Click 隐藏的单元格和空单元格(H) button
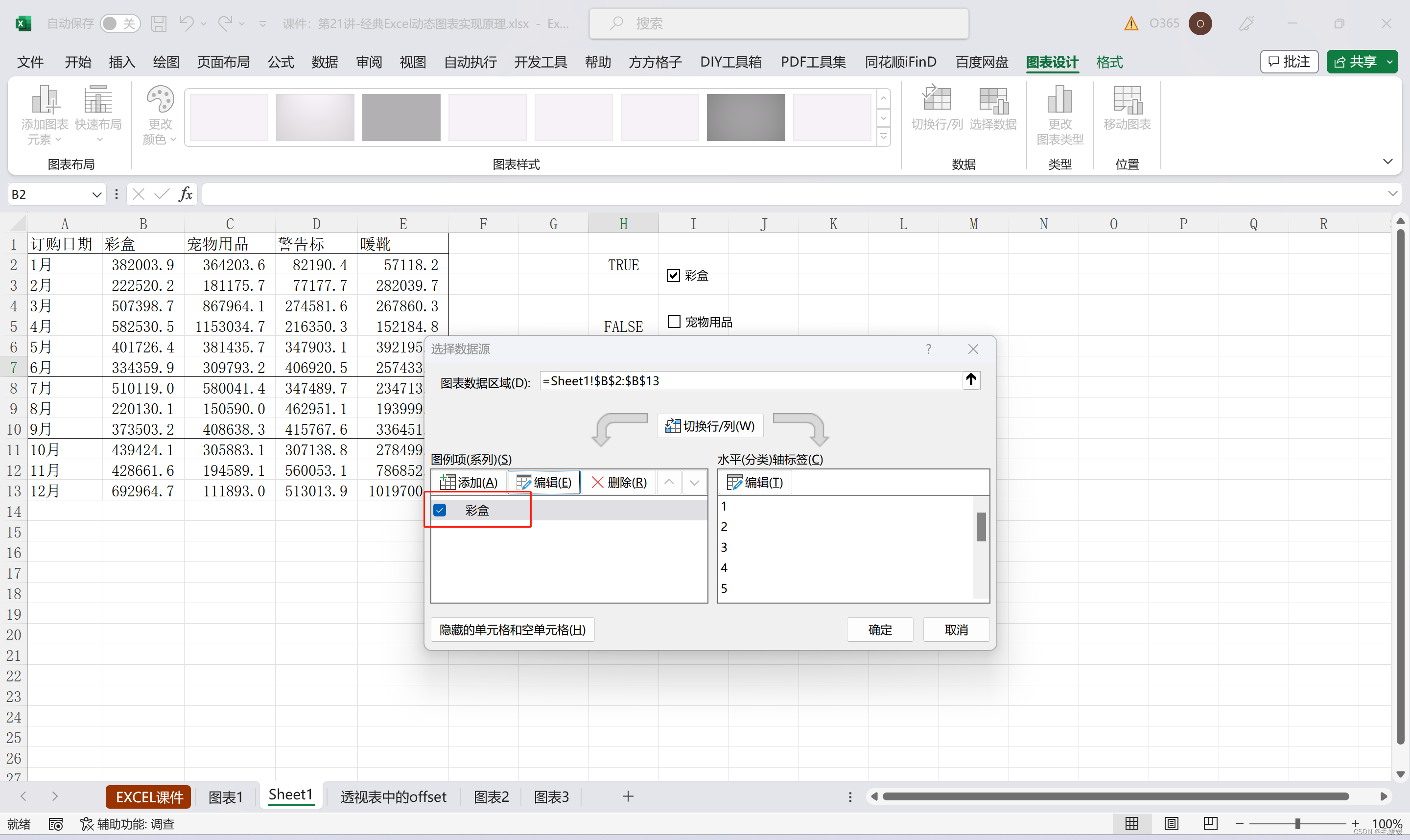 pyautogui.click(x=512, y=630)
